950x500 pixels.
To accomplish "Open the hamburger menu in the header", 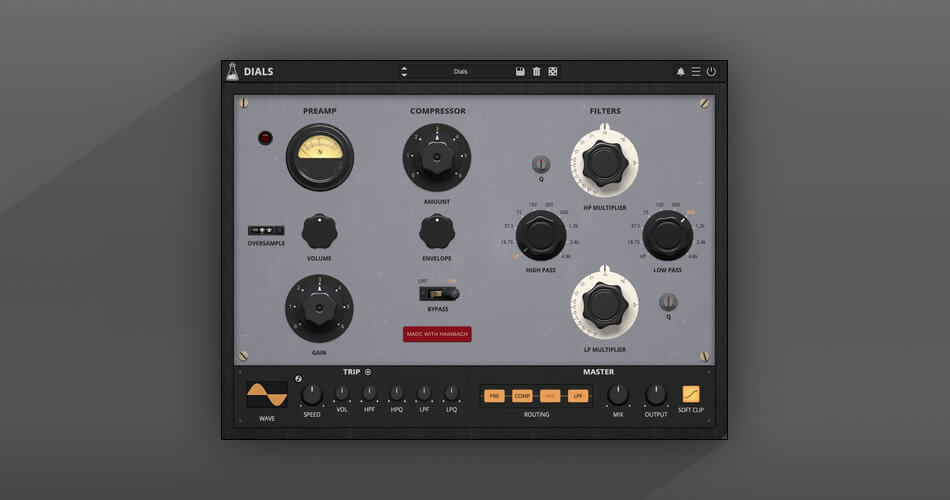I will pos(696,72).
